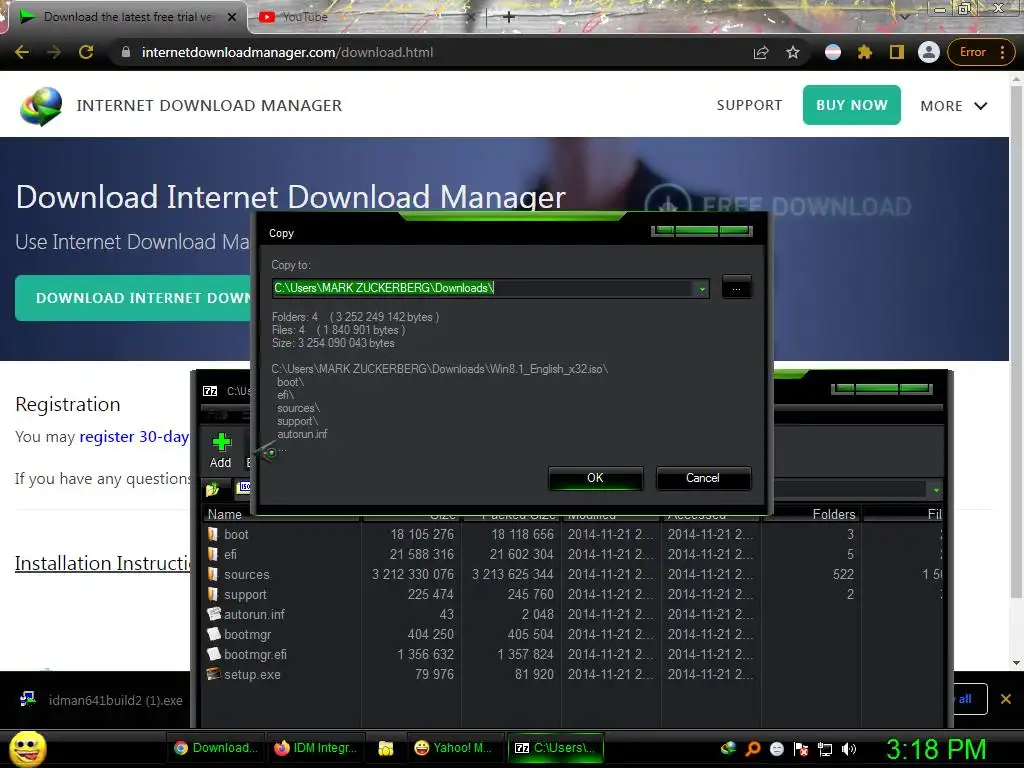Viewport: 1024px width, 768px height.
Task: Switch to 7z C:\Users taskbar item
Action: [x=555, y=748]
